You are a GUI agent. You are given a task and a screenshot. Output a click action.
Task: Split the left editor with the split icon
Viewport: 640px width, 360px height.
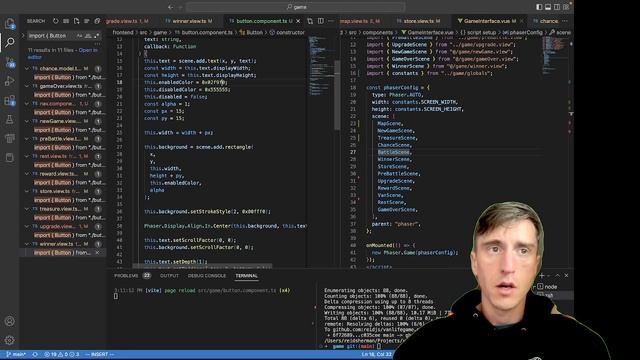[321, 21]
